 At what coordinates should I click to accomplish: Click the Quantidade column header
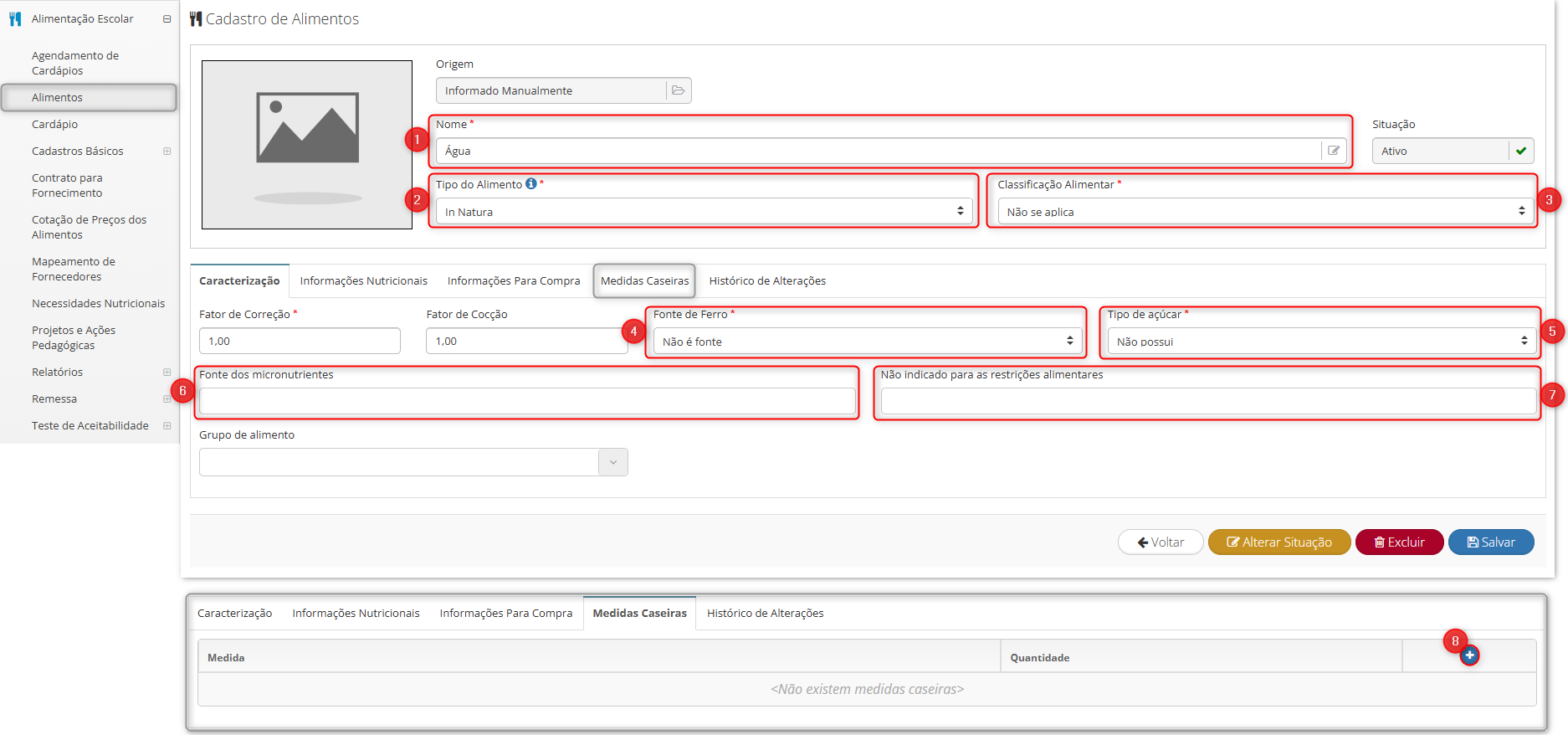(1202, 657)
